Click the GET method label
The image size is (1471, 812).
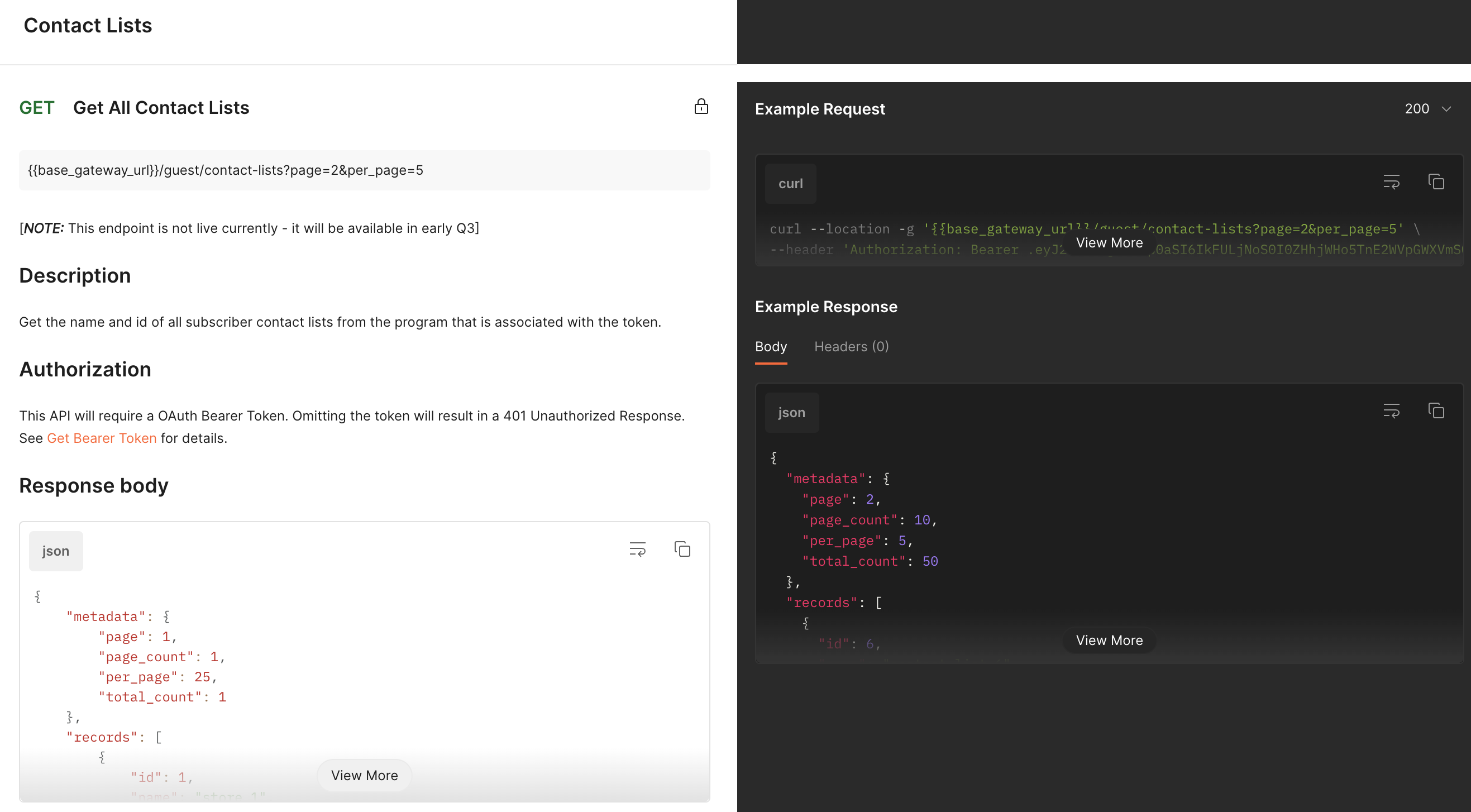click(x=36, y=107)
